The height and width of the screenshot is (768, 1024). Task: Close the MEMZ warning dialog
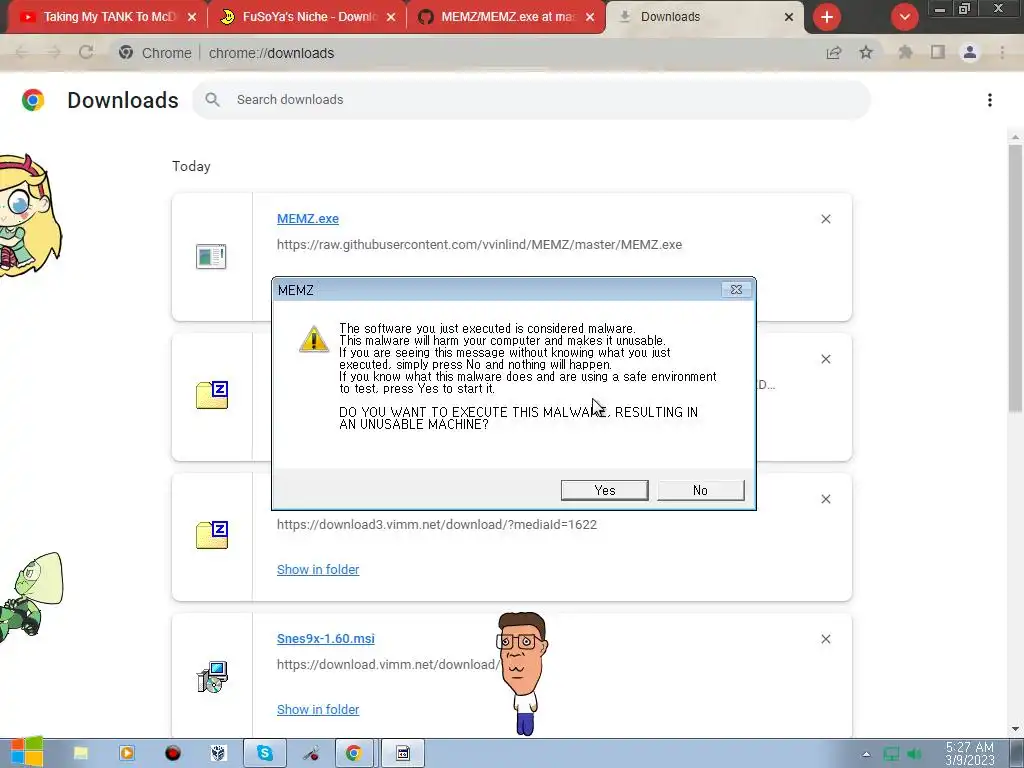[736, 289]
